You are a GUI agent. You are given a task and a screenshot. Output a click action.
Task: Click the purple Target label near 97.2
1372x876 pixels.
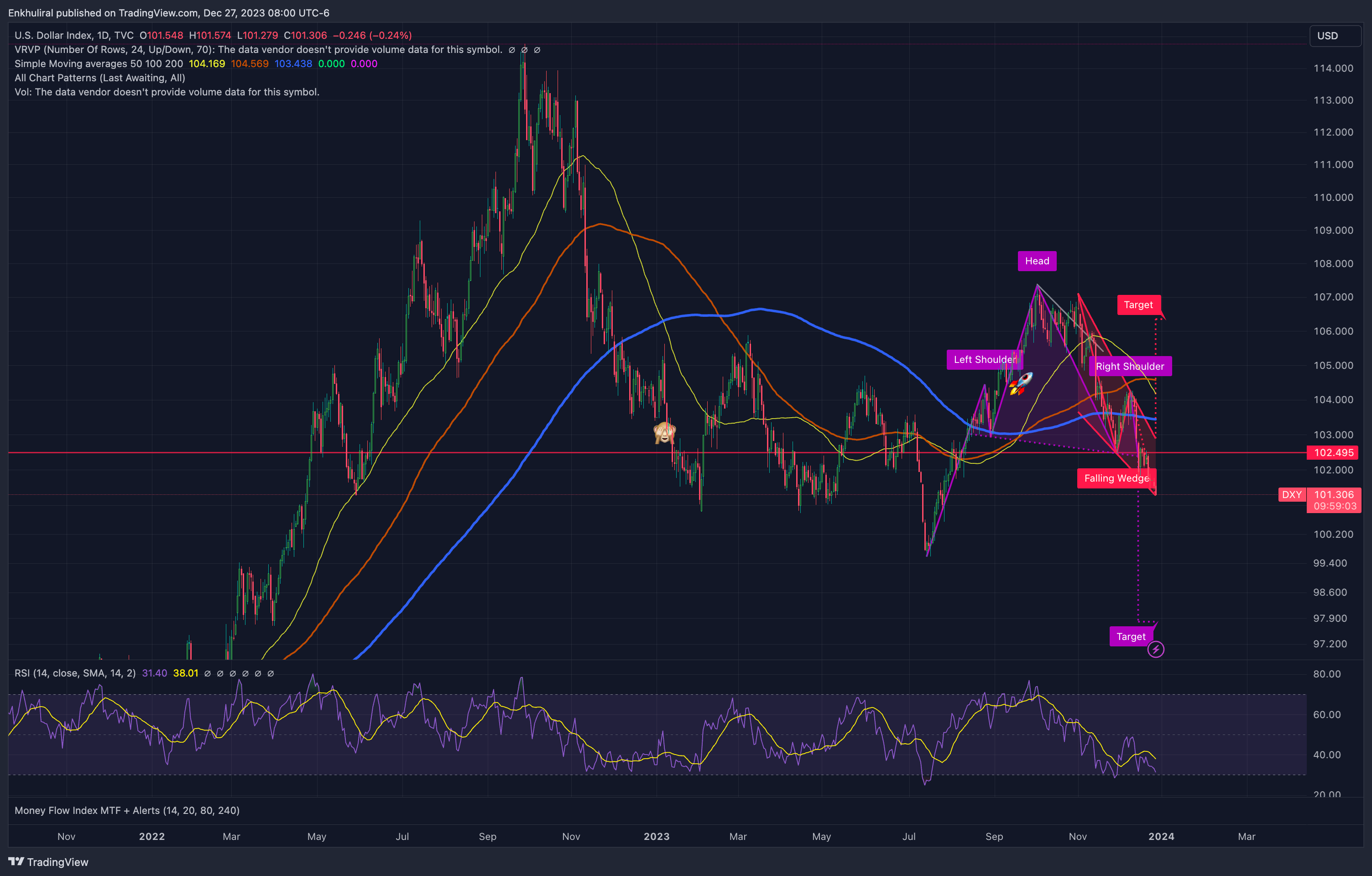point(1131,637)
